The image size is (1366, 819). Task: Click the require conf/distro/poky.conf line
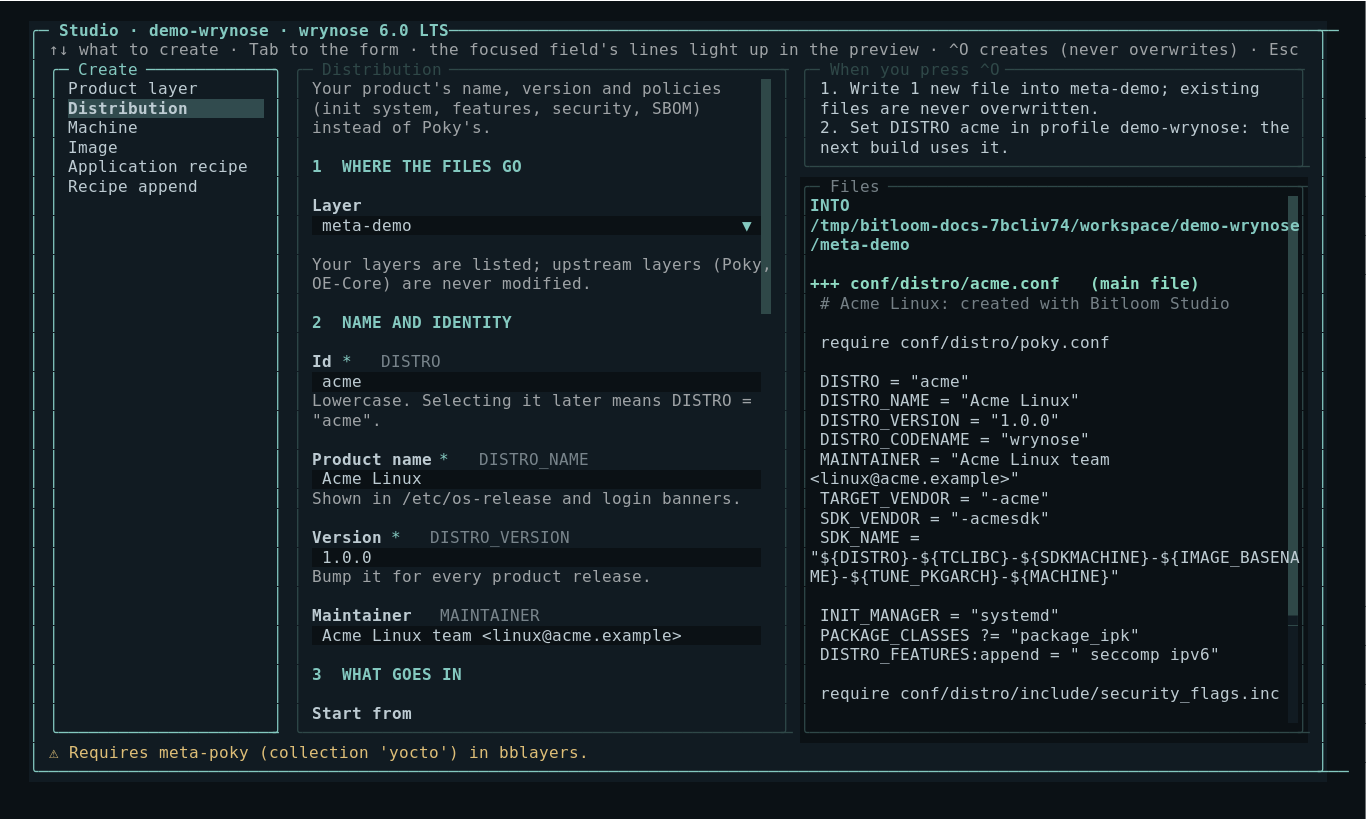(965, 343)
